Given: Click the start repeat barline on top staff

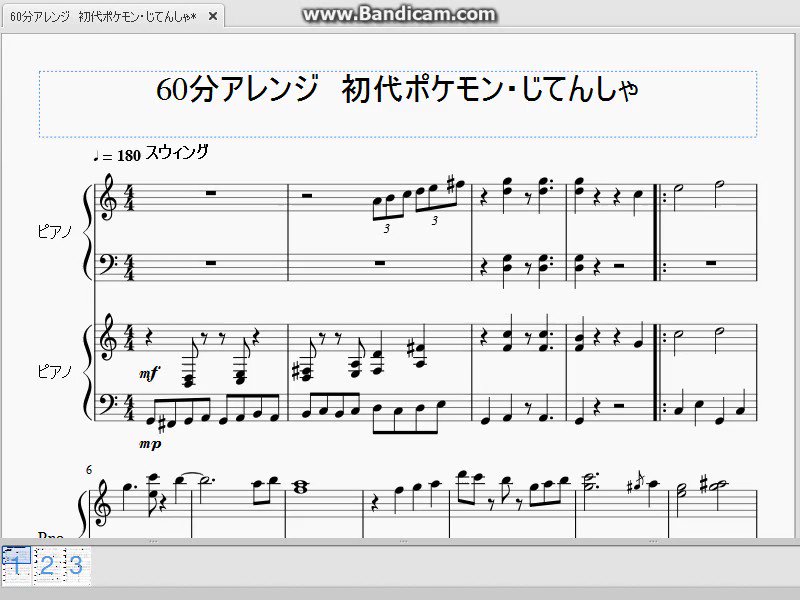Looking at the screenshot, I should pyautogui.click(x=660, y=197).
